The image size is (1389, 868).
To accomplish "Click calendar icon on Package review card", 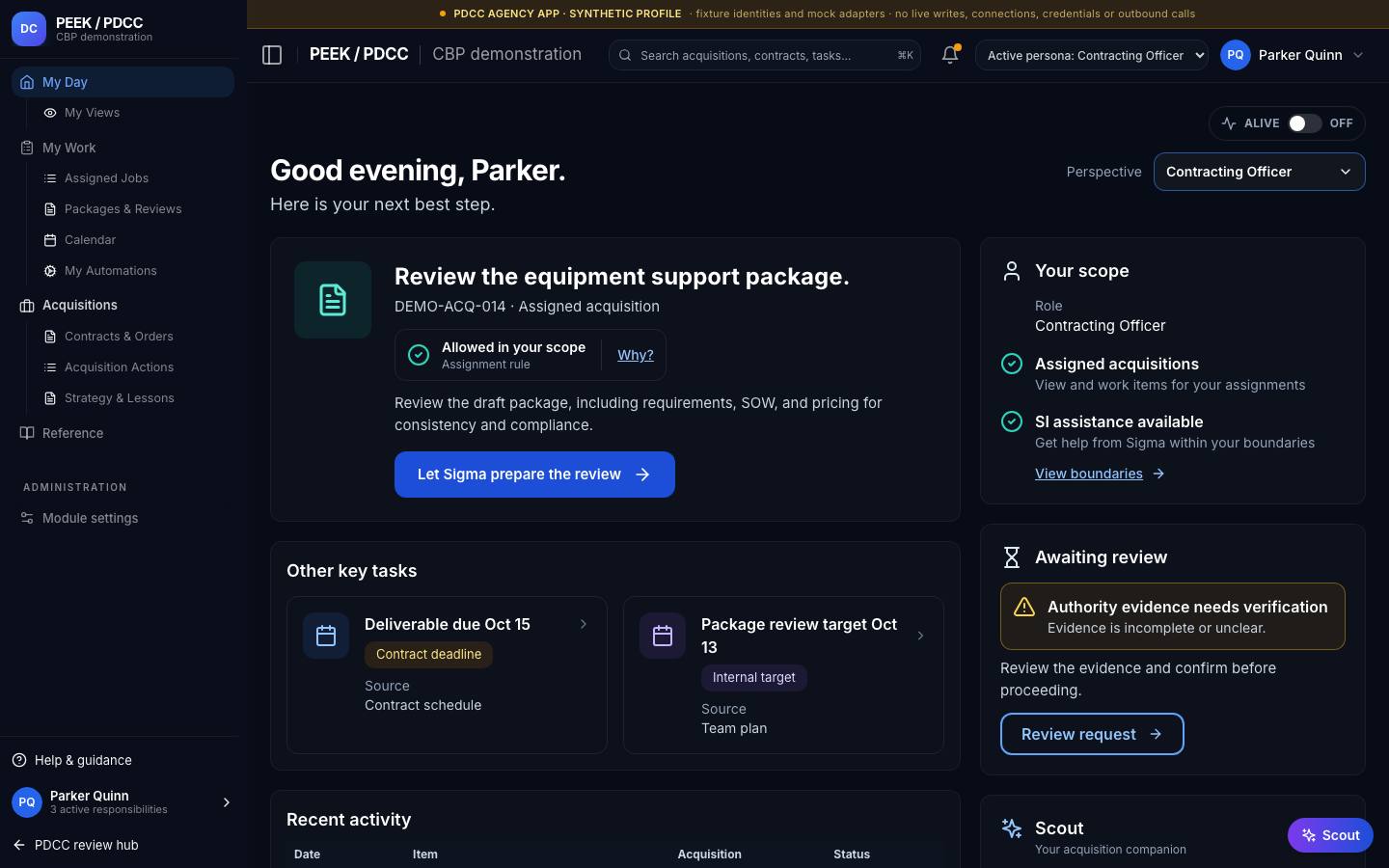I will (x=663, y=636).
